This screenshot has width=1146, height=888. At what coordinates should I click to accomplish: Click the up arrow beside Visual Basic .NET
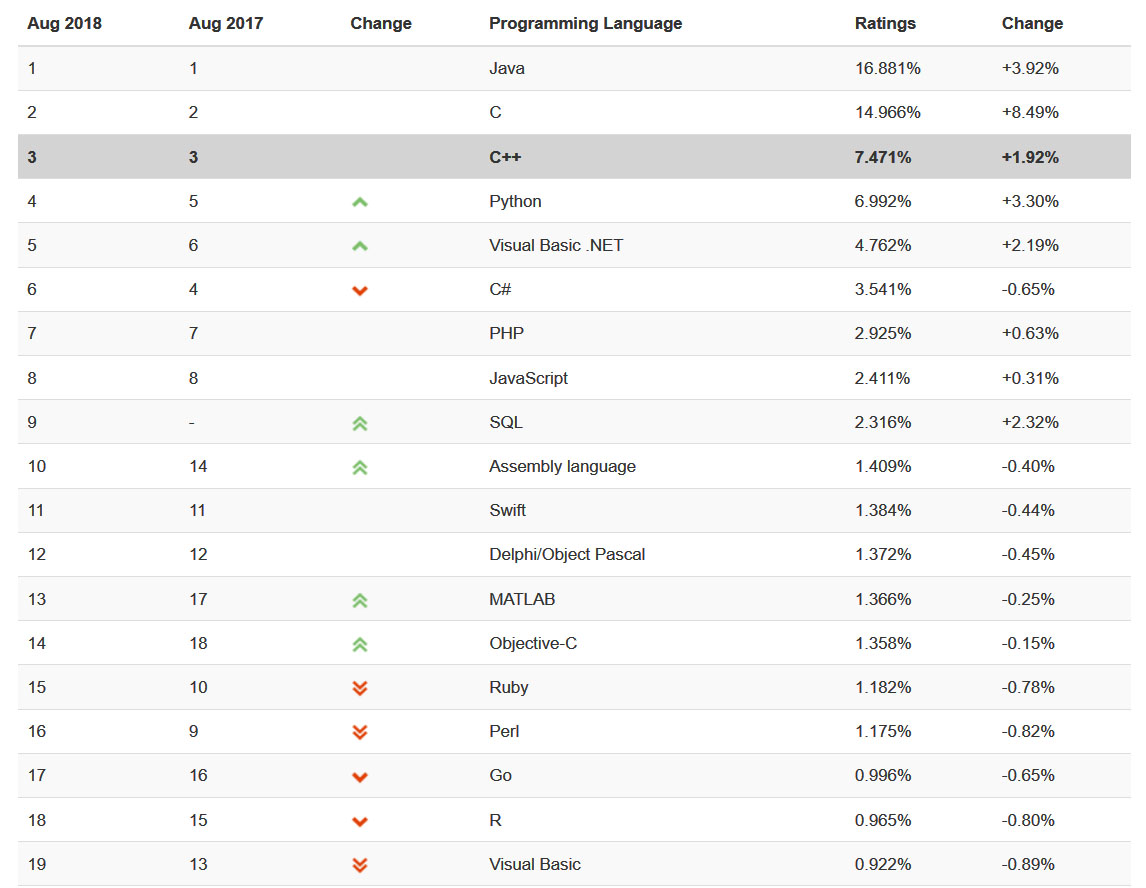tap(360, 246)
